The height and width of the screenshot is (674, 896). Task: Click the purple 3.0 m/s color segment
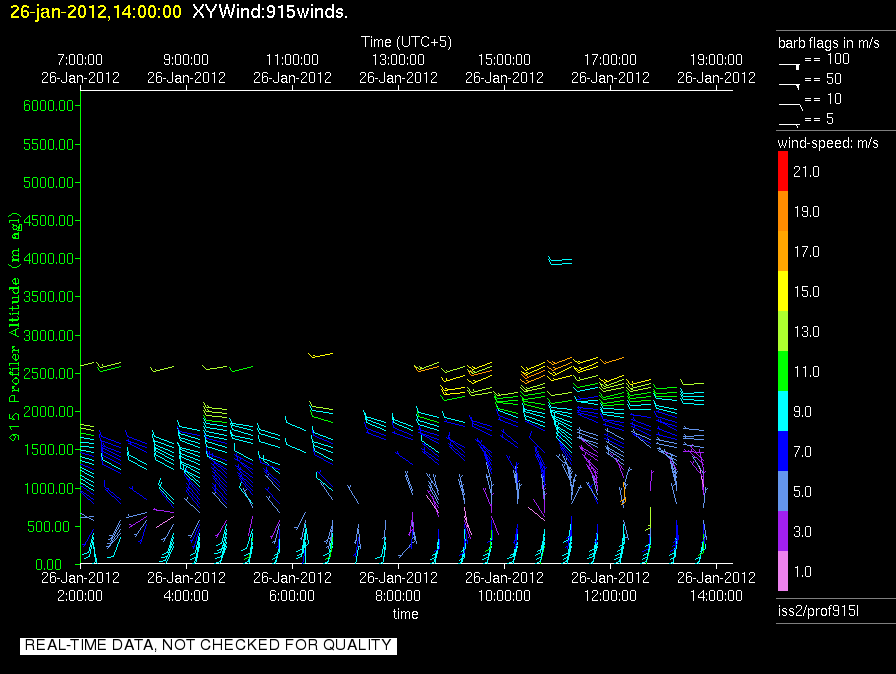click(x=783, y=531)
